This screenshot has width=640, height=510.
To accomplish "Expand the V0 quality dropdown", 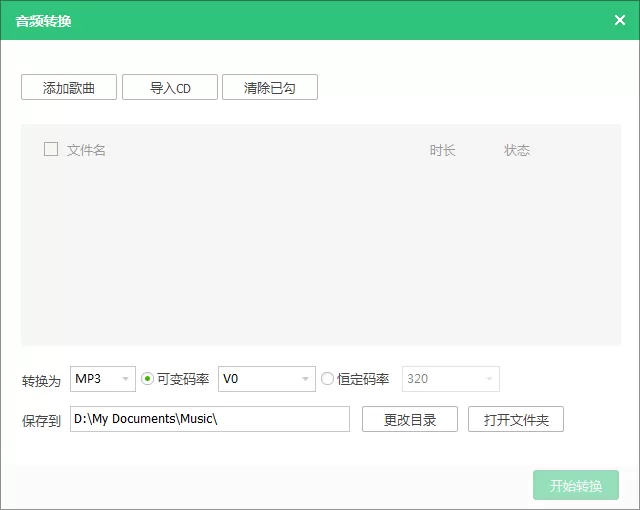I will click(267, 379).
